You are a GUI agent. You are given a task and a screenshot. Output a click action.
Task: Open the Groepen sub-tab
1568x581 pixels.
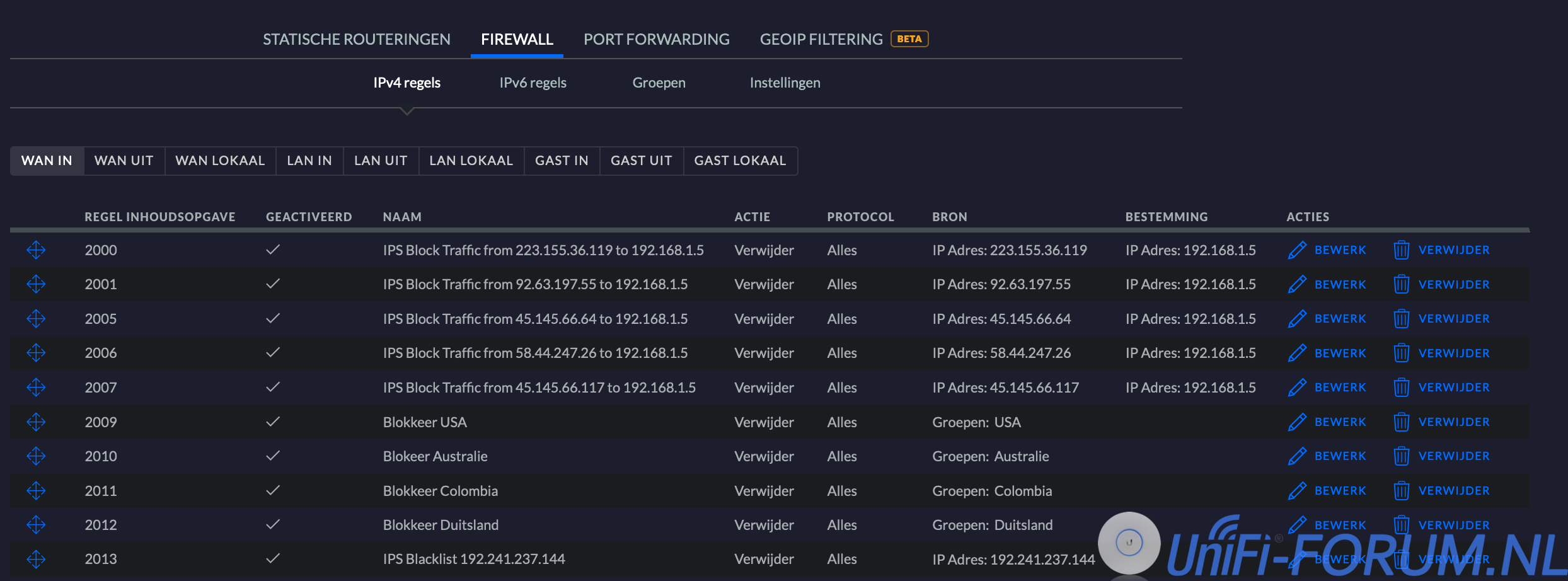tap(659, 83)
